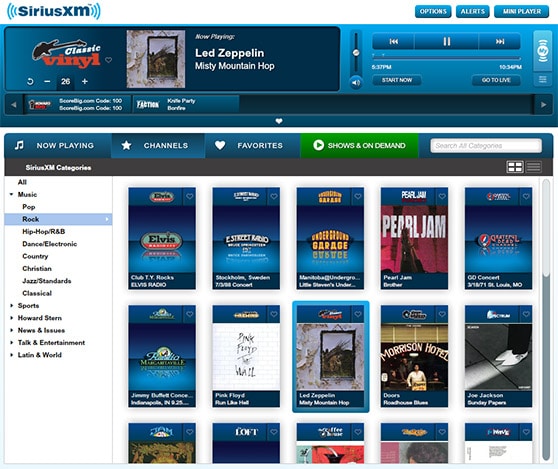
Task: Toggle favorite heart on Pearl Jam card
Action: click(442, 196)
